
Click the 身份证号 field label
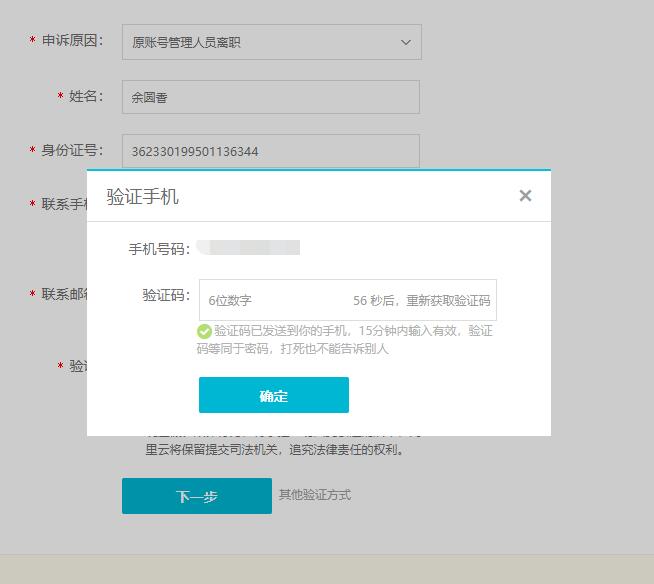[x=71, y=150]
